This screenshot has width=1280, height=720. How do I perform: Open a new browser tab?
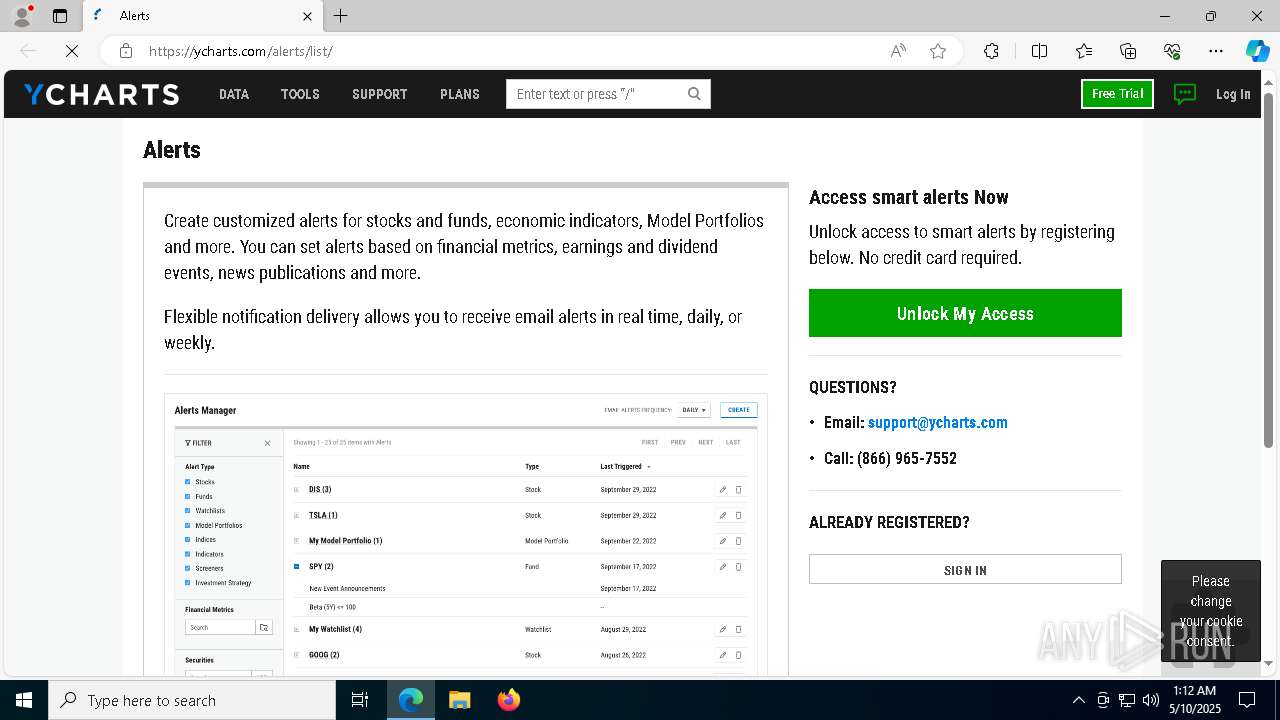pos(341,16)
